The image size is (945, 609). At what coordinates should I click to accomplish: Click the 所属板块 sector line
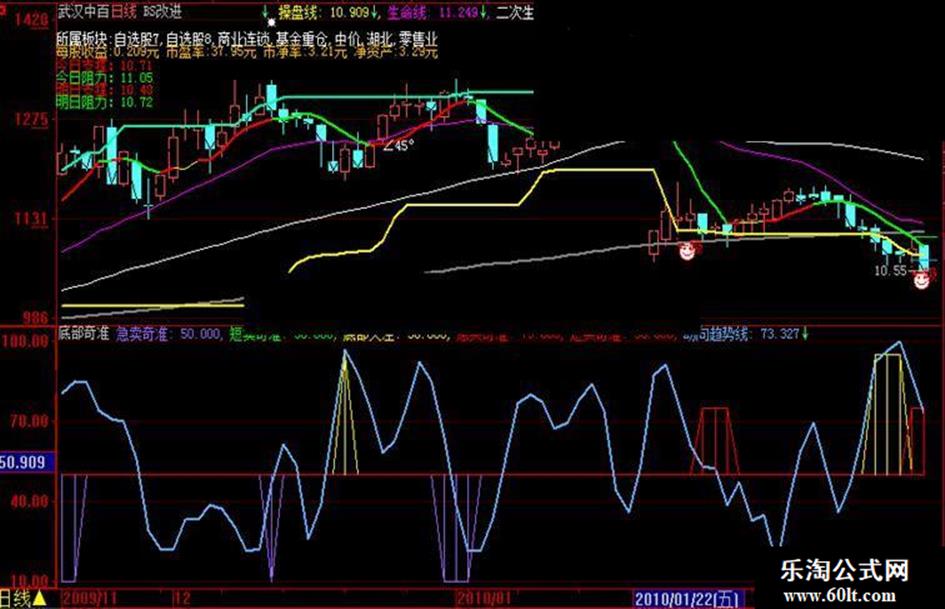[x=247, y=39]
